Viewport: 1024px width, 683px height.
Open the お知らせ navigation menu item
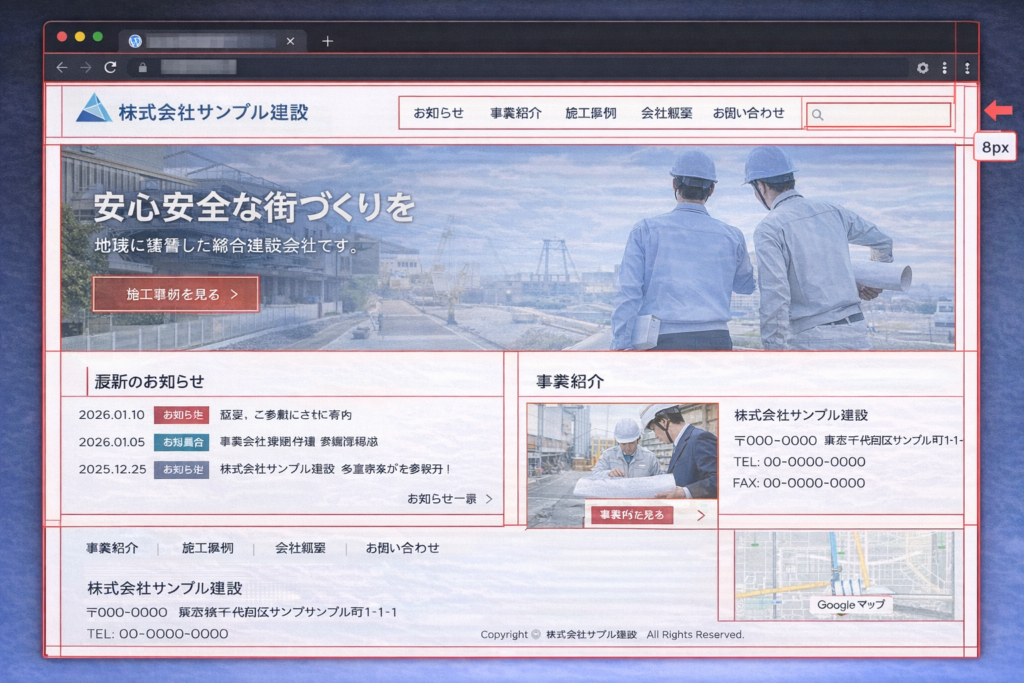[437, 113]
